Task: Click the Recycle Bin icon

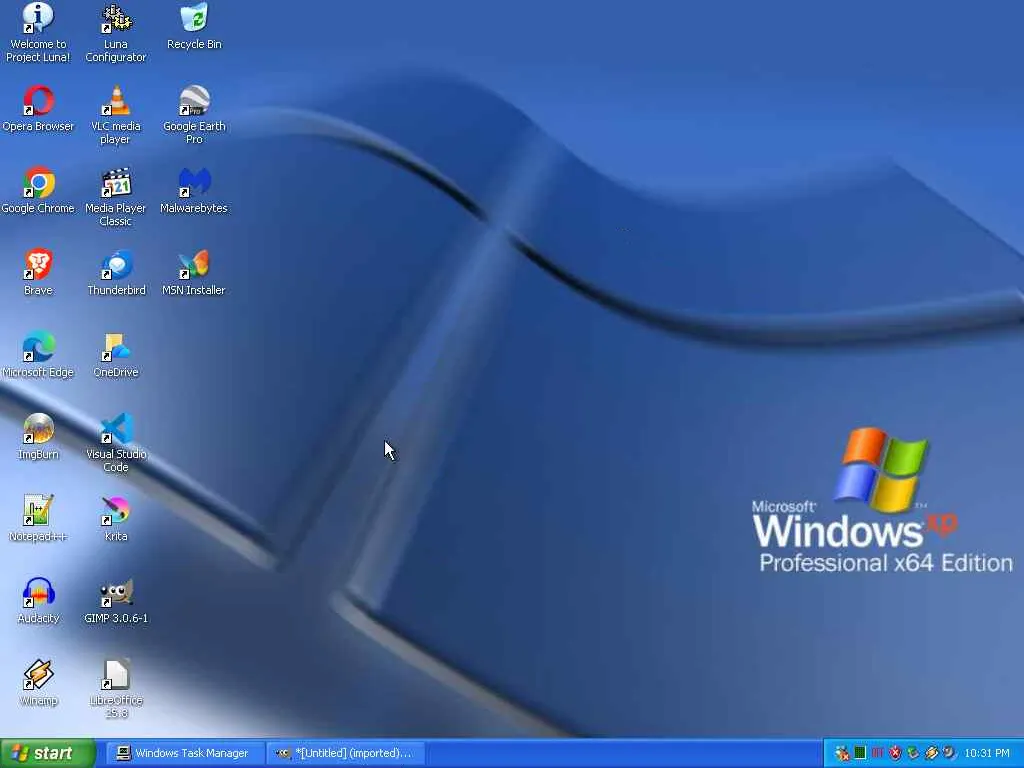Action: pos(194,26)
